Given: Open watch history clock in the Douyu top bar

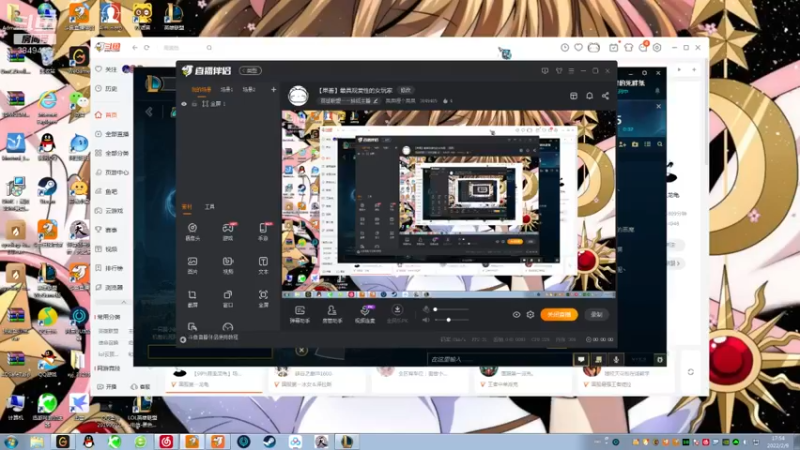Looking at the screenshot, I should click(565, 47).
